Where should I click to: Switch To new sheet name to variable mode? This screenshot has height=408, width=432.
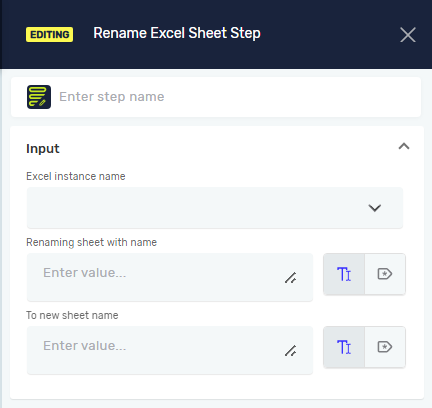(385, 347)
